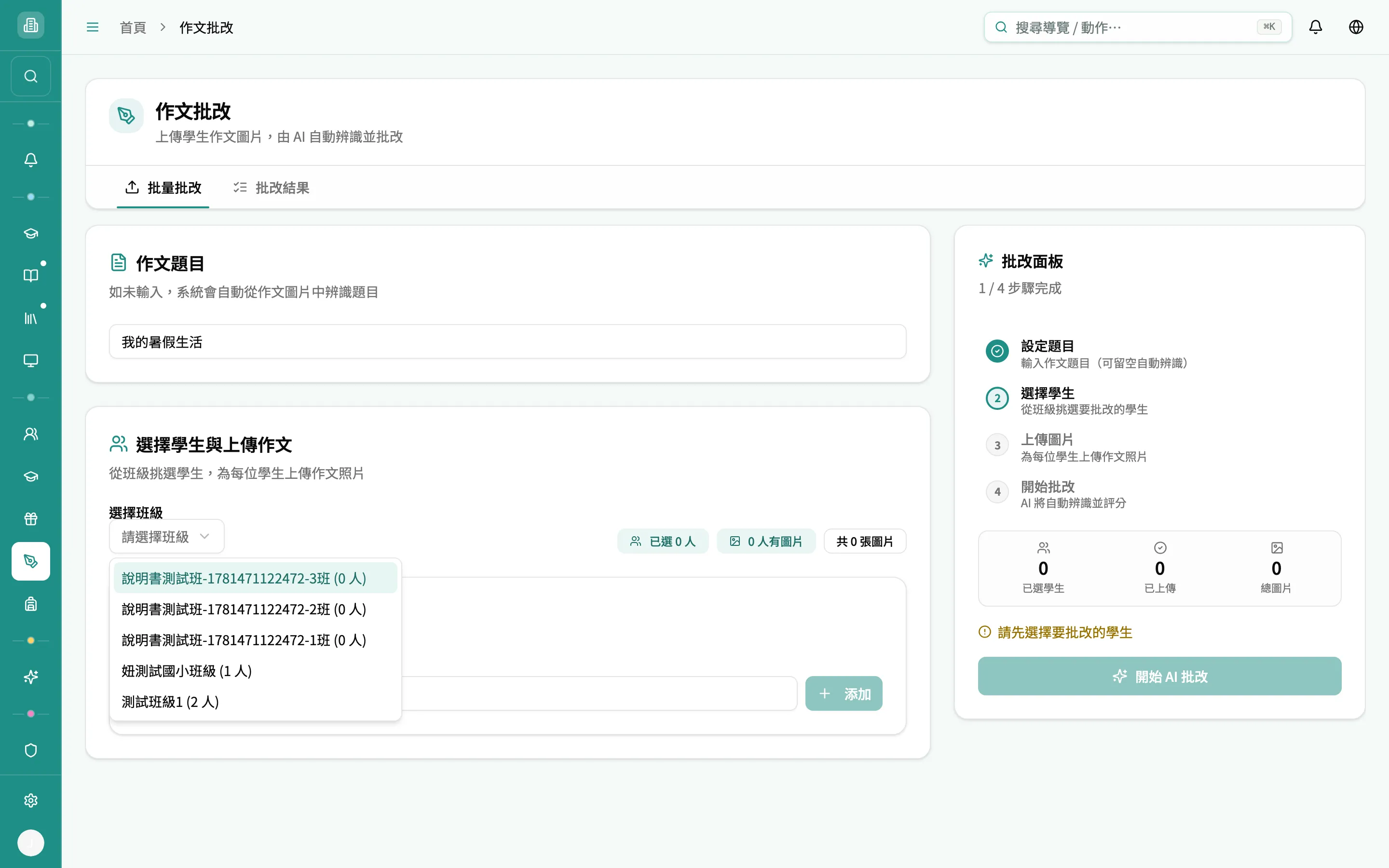Viewport: 1389px width, 868px height.
Task: Click the 請先選擇要批改的學生 warning
Action: [1055, 632]
